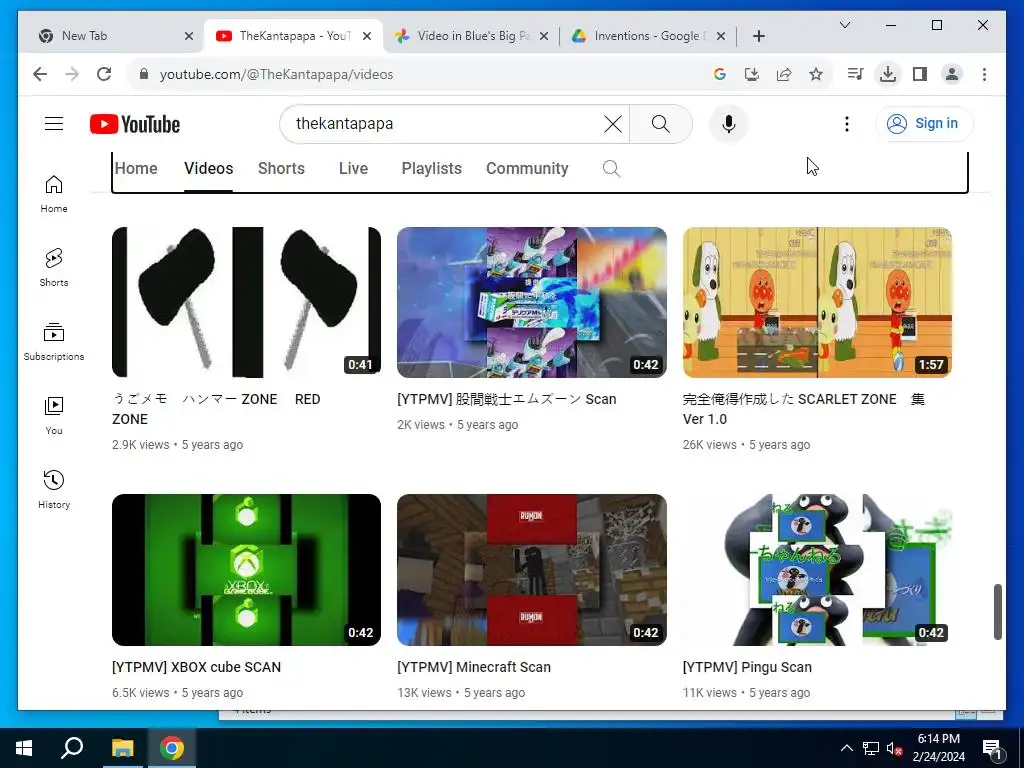Open a new Chrome tab
Image resolution: width=1024 pixels, height=768 pixels.
[x=758, y=36]
